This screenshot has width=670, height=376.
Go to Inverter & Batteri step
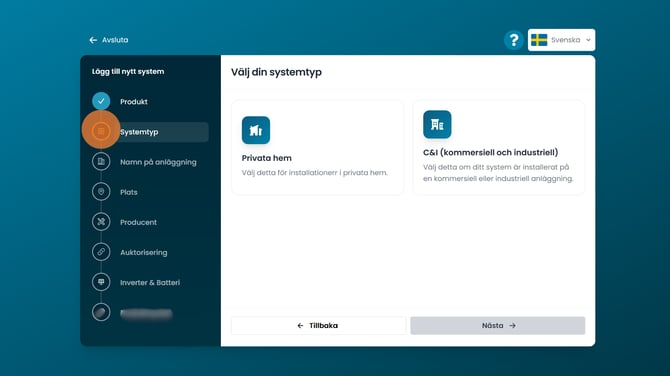point(150,282)
